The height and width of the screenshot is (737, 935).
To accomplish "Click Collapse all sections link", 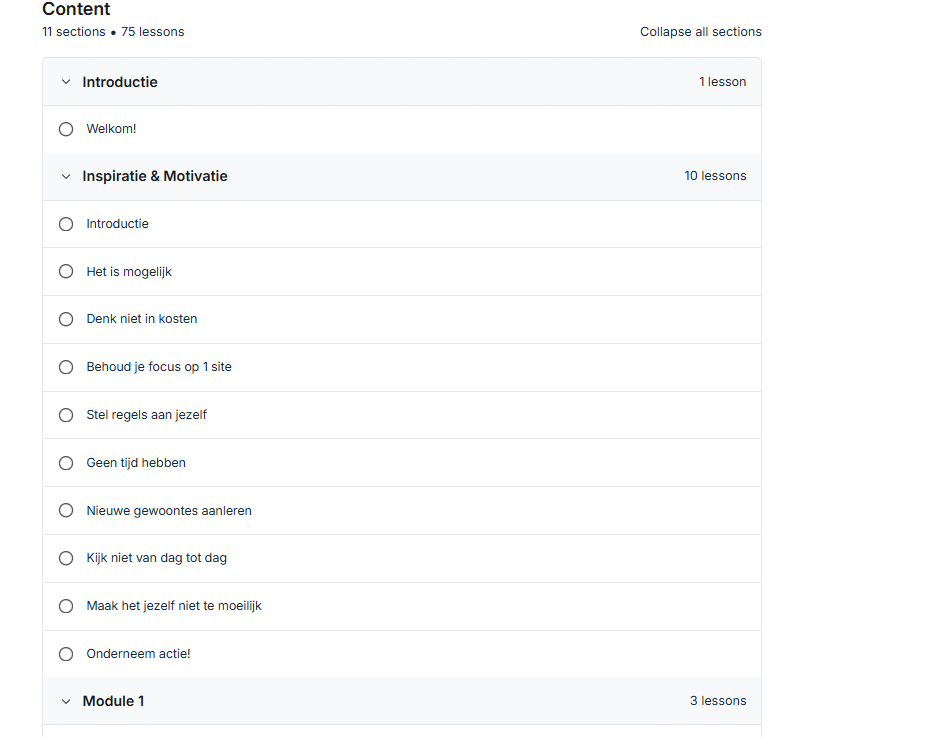I will coord(701,32).
